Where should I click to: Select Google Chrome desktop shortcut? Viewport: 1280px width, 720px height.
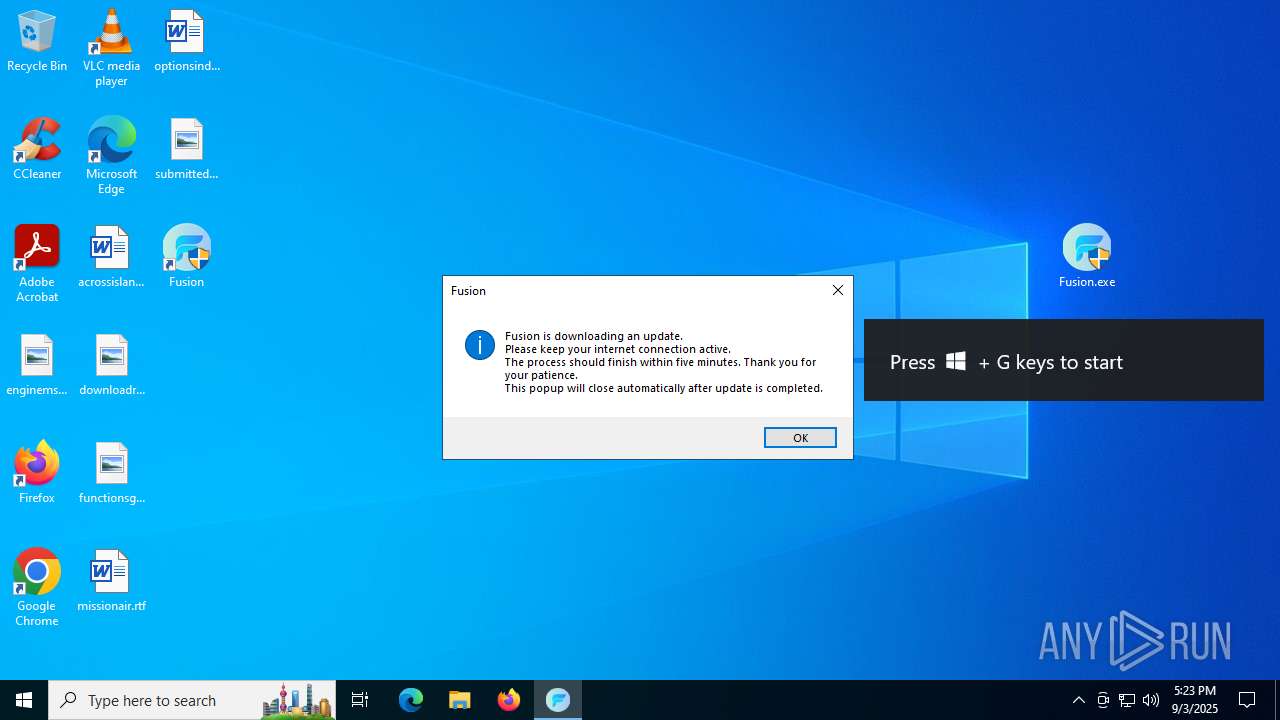pos(37,588)
